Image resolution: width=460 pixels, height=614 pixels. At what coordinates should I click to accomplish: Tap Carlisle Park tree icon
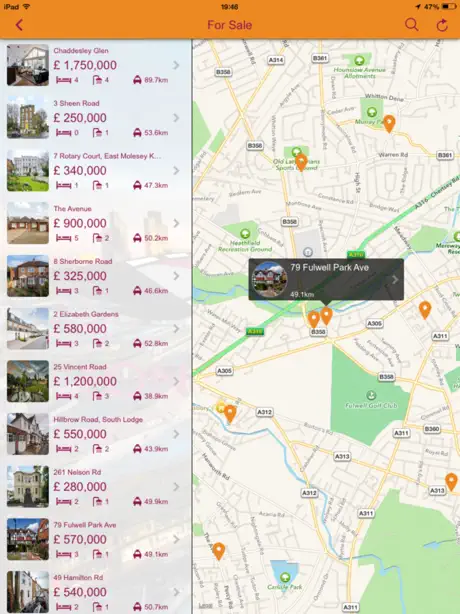pos(285,577)
